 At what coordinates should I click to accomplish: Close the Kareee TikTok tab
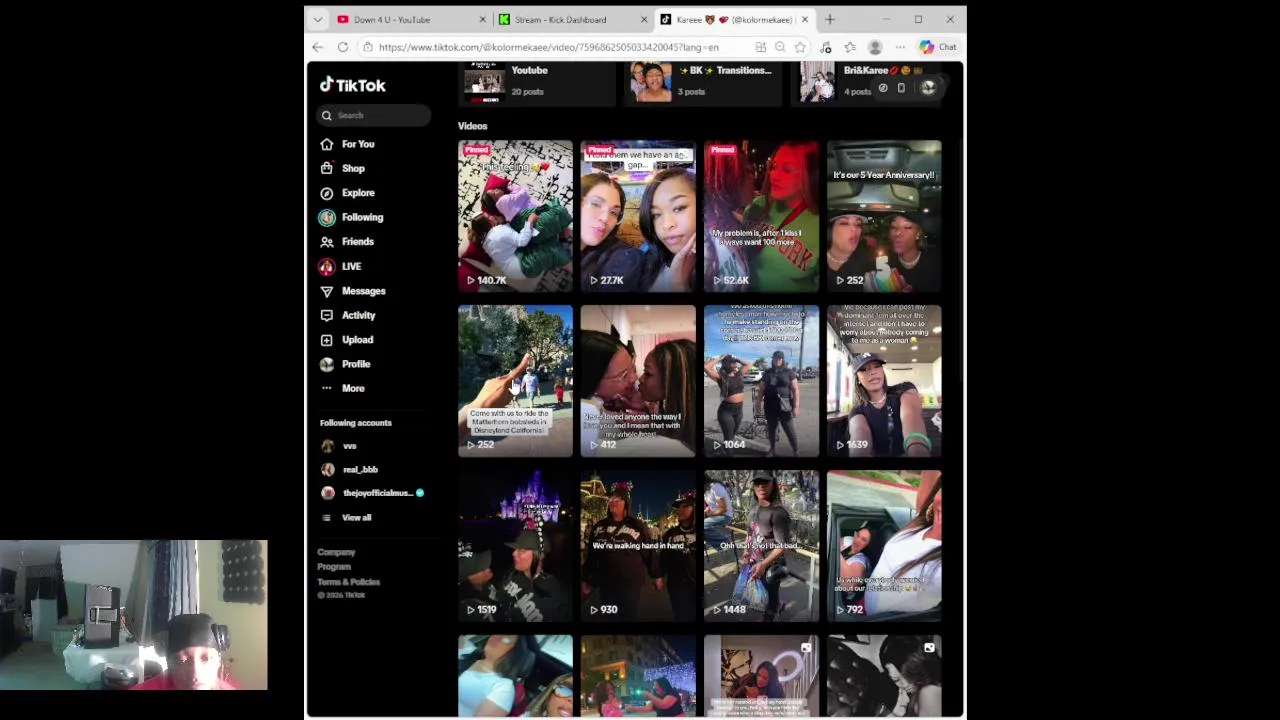pos(806,19)
